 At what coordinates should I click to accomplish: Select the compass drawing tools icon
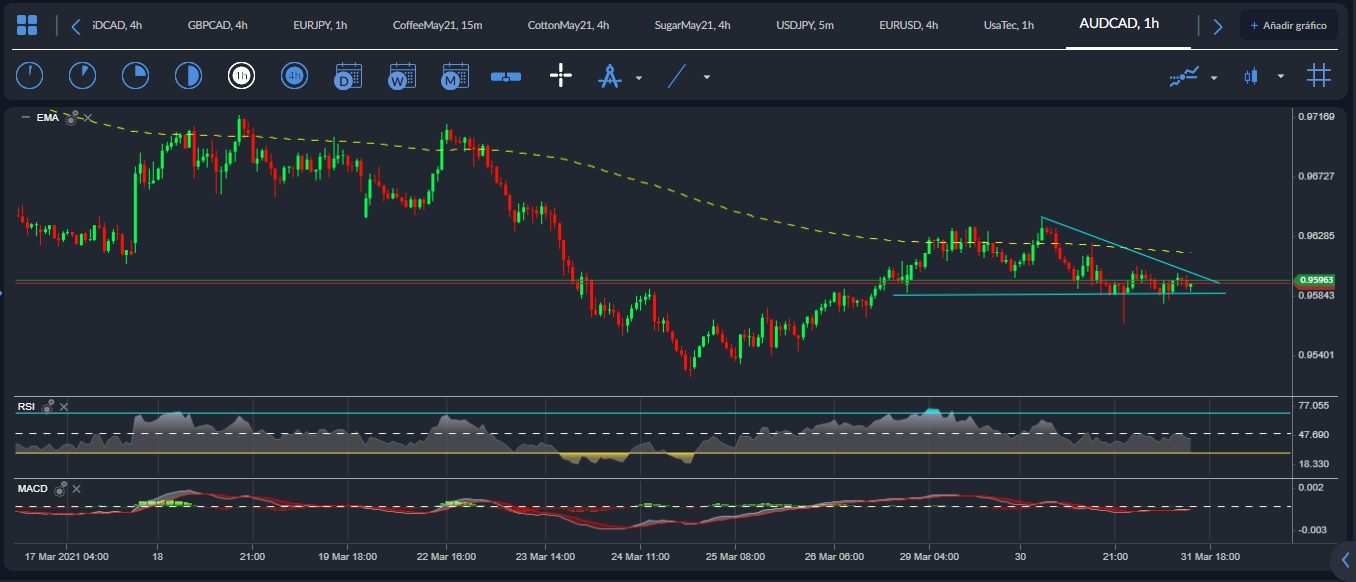click(609, 76)
